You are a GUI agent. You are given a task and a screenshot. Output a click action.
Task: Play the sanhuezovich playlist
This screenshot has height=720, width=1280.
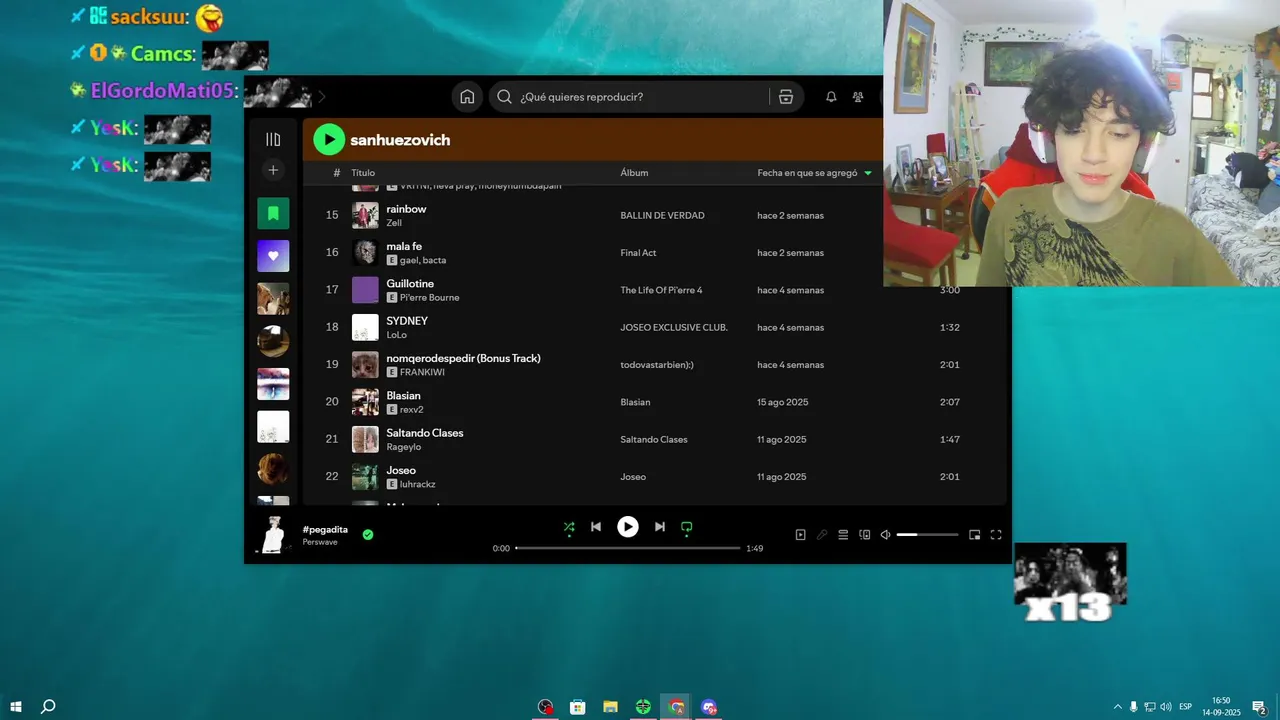coord(329,140)
